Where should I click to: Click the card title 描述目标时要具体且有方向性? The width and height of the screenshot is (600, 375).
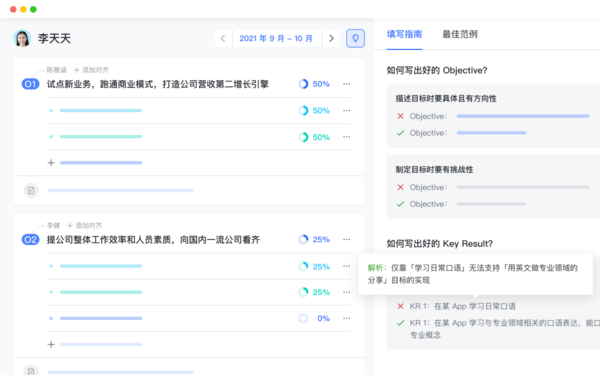pos(446,99)
